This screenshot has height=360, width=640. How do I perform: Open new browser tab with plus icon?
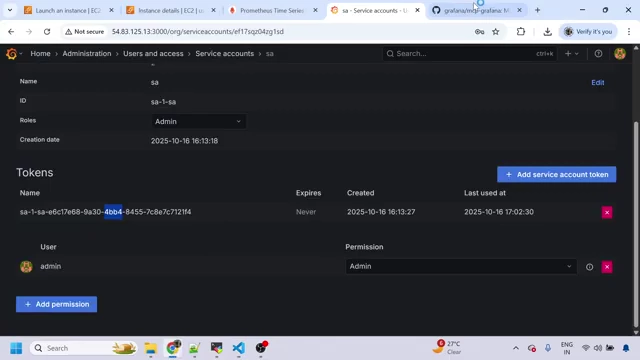[x=537, y=10]
